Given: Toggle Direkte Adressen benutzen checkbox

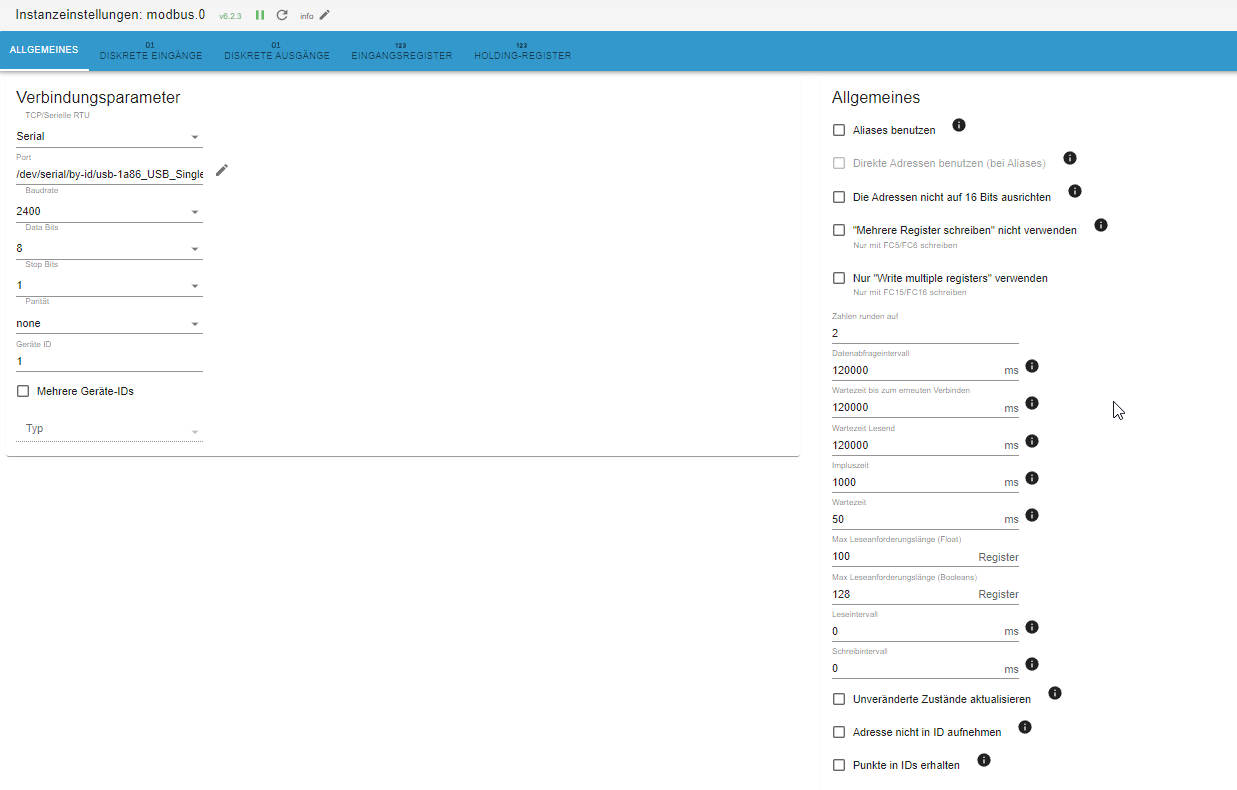Looking at the screenshot, I should pos(839,163).
